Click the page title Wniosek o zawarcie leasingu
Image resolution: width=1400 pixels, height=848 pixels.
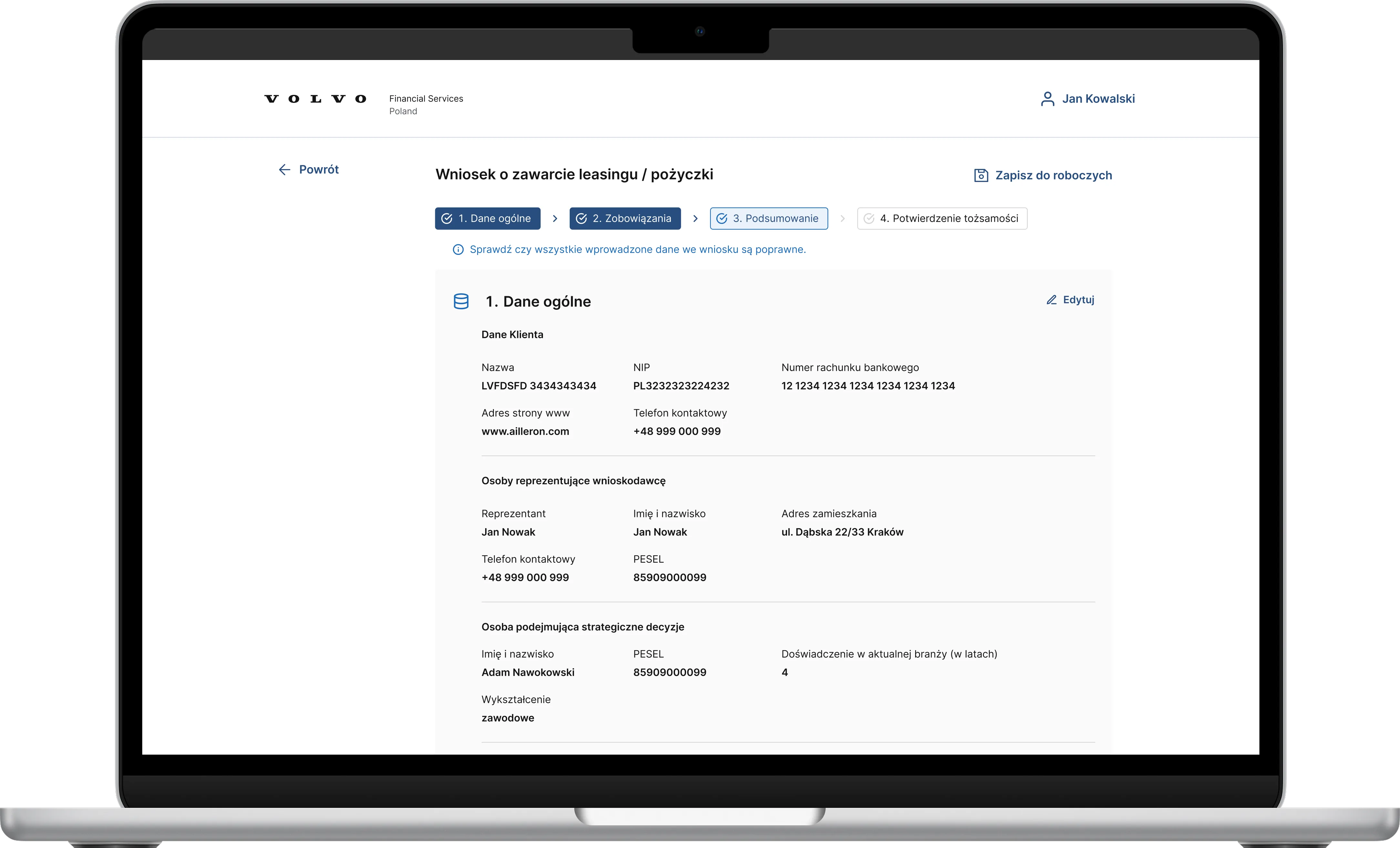(x=575, y=174)
